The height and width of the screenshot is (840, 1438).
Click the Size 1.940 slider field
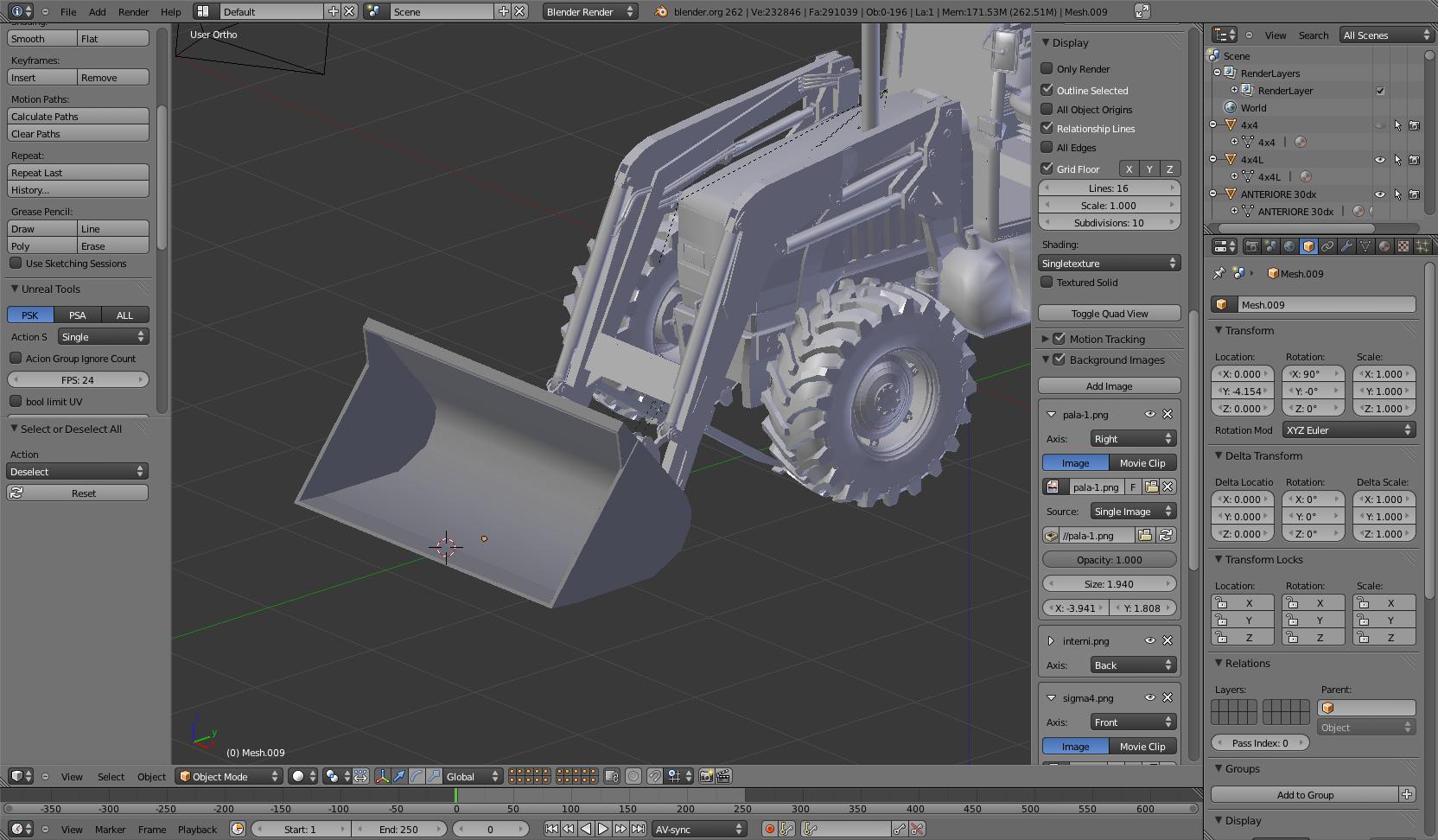tap(1110, 583)
